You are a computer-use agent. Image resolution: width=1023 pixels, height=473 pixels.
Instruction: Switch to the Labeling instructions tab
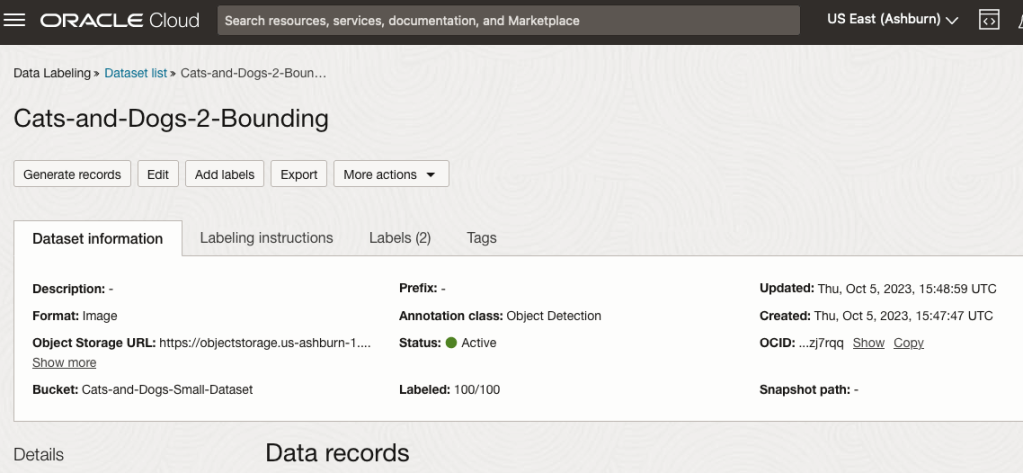tap(266, 238)
